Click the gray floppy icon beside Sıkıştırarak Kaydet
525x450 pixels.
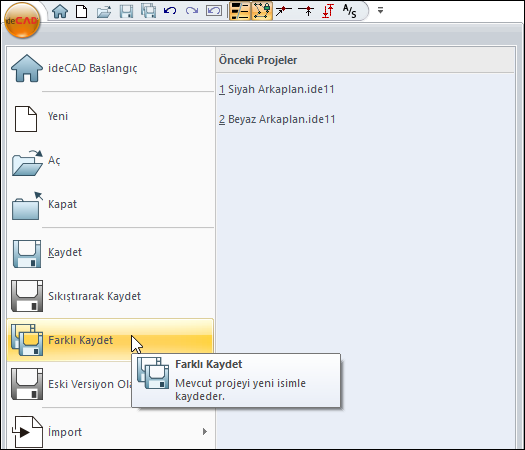[27, 296]
